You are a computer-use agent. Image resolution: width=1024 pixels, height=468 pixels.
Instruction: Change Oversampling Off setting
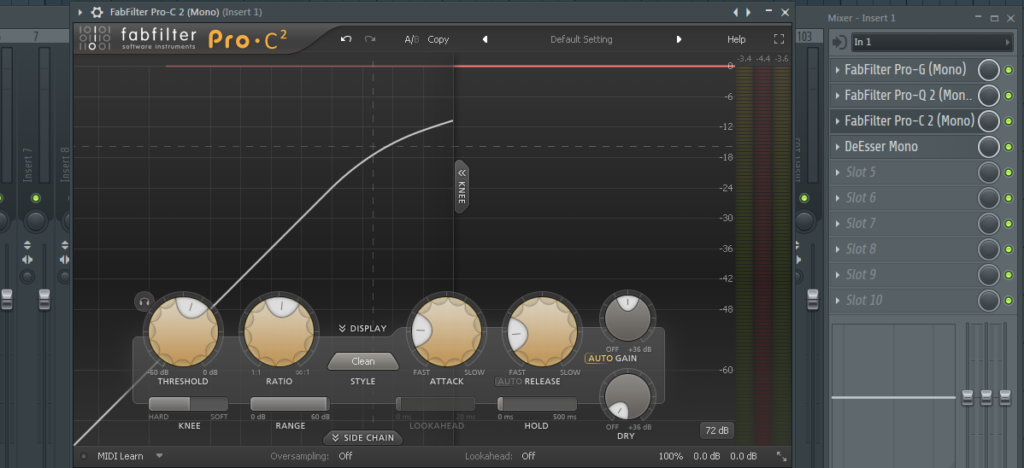click(345, 456)
